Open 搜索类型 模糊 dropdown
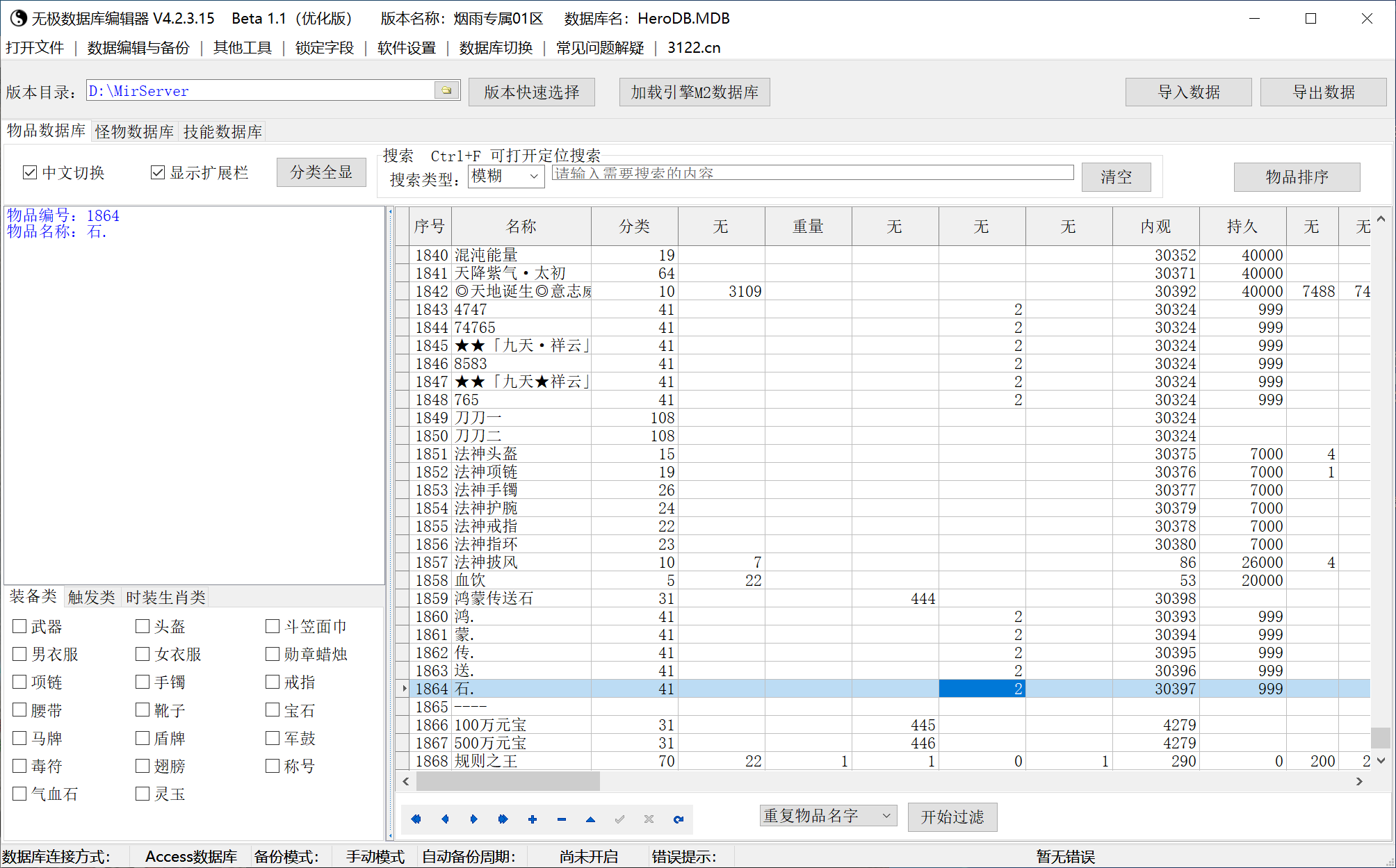This screenshot has height=868, width=1396. pyautogui.click(x=507, y=176)
